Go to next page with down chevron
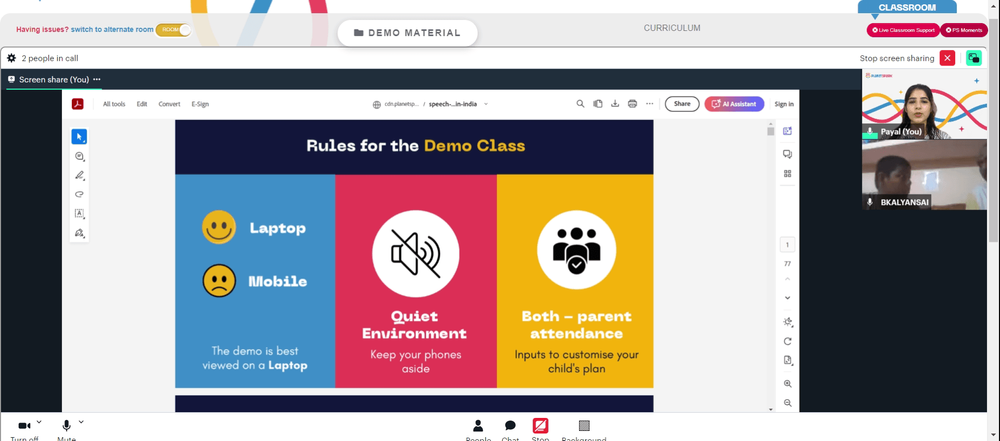 787,297
